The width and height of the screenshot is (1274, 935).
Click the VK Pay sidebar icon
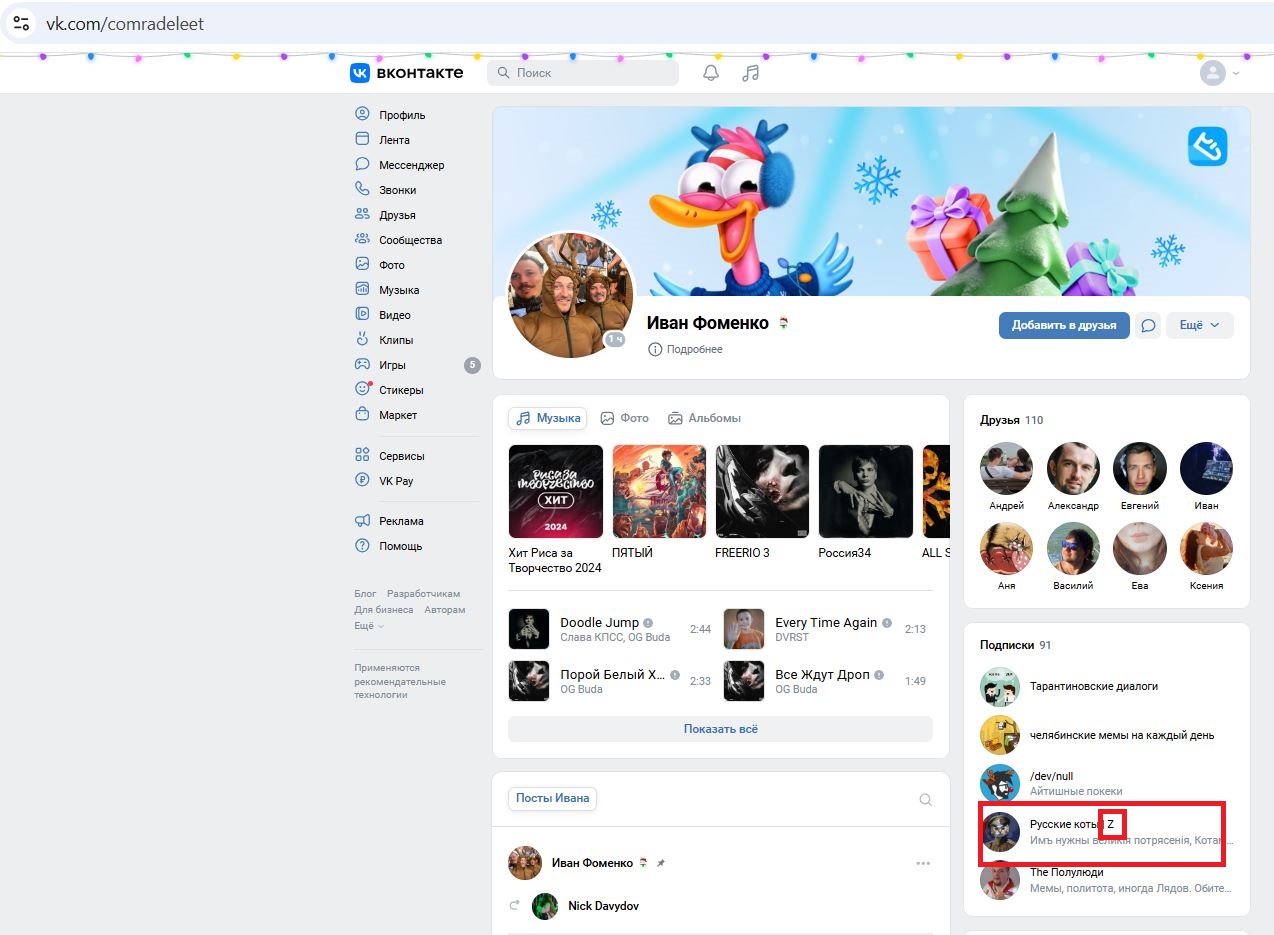[x=362, y=481]
